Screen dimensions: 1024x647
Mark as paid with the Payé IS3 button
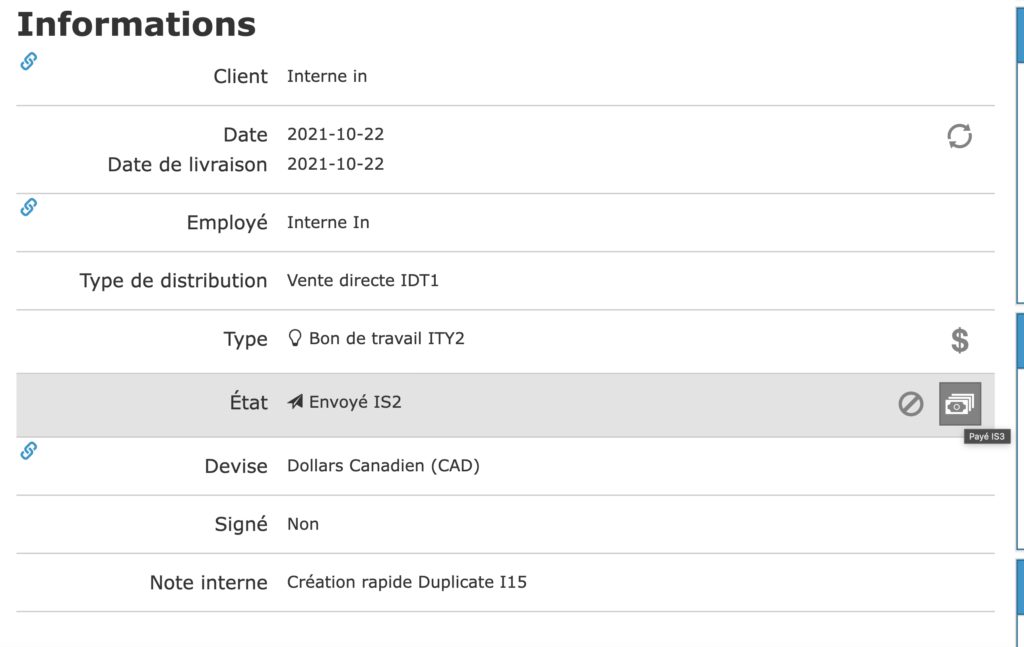point(960,404)
